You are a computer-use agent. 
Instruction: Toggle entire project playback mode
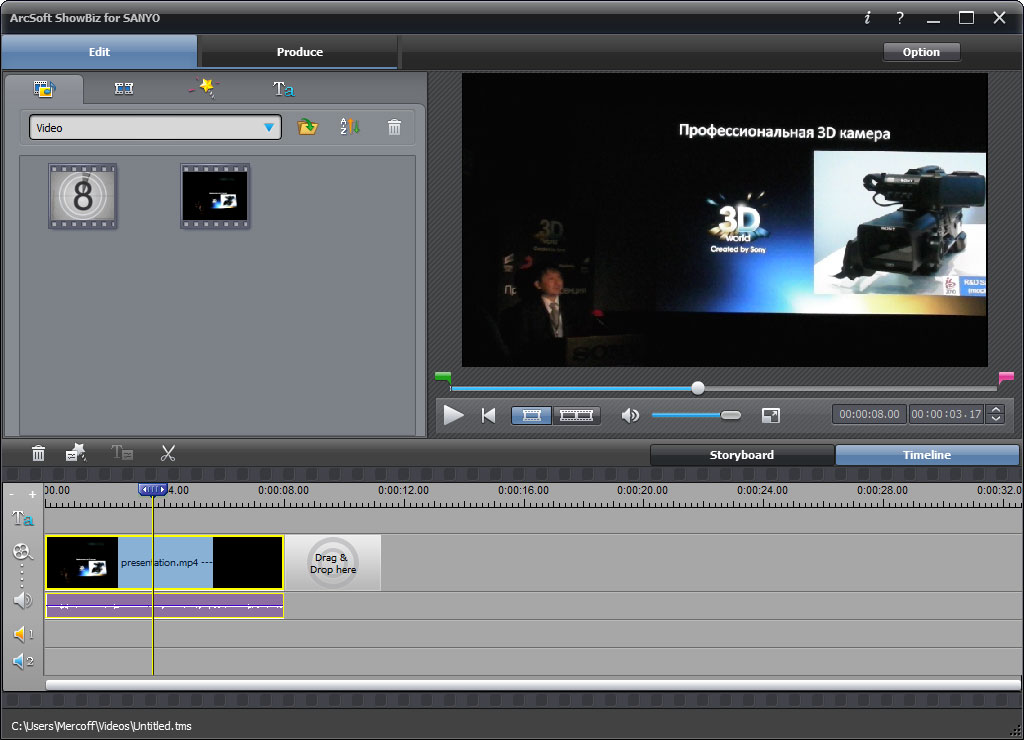(x=577, y=415)
